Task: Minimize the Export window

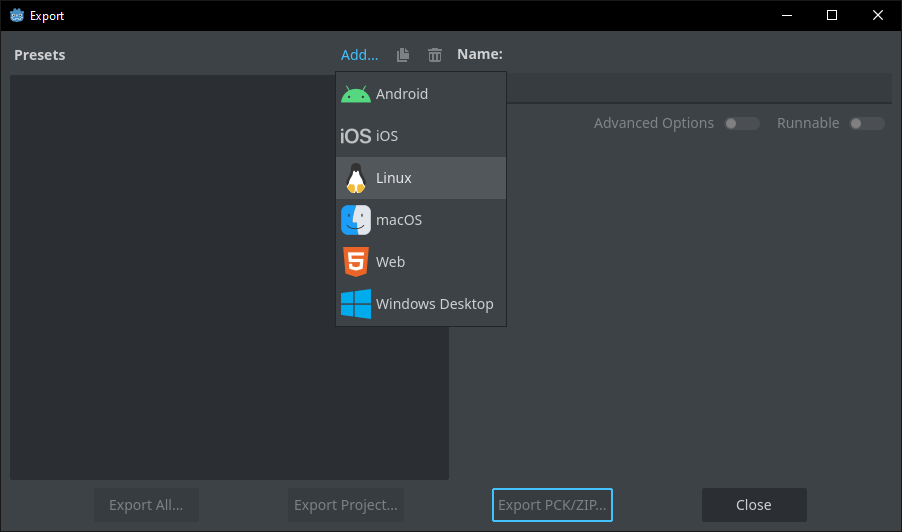Action: [787, 16]
